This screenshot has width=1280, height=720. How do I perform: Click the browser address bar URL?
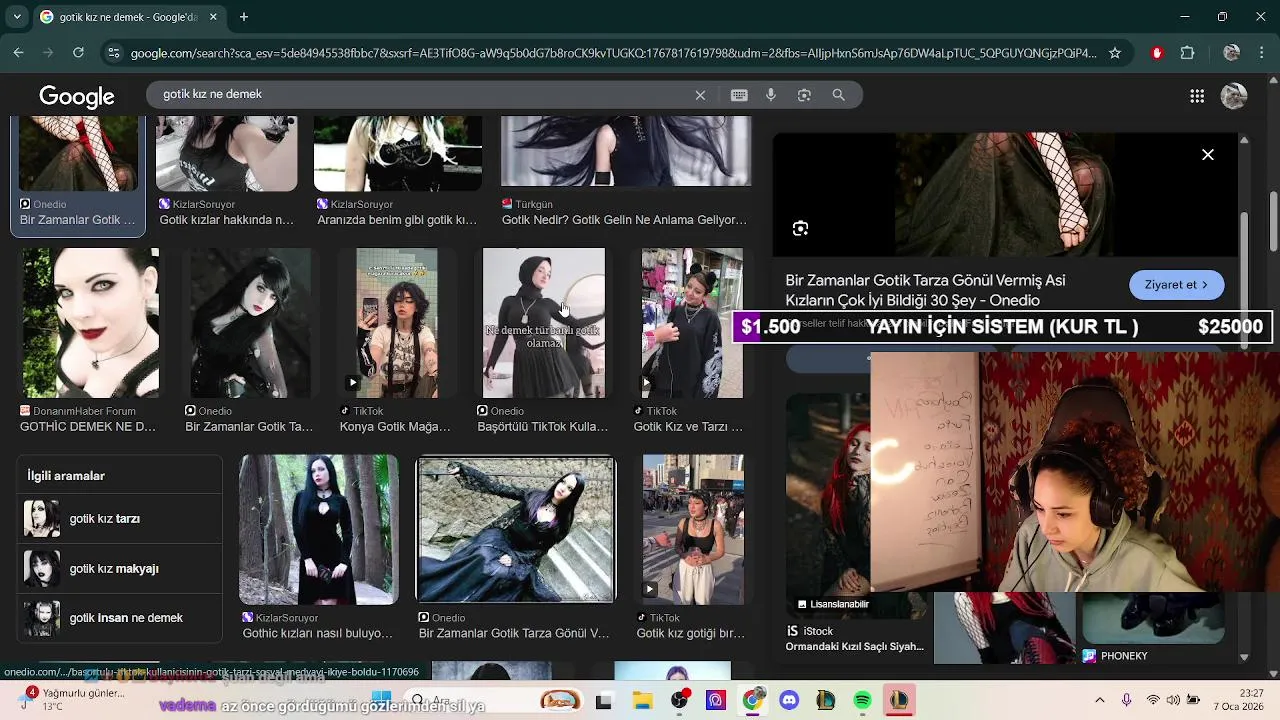613,53
